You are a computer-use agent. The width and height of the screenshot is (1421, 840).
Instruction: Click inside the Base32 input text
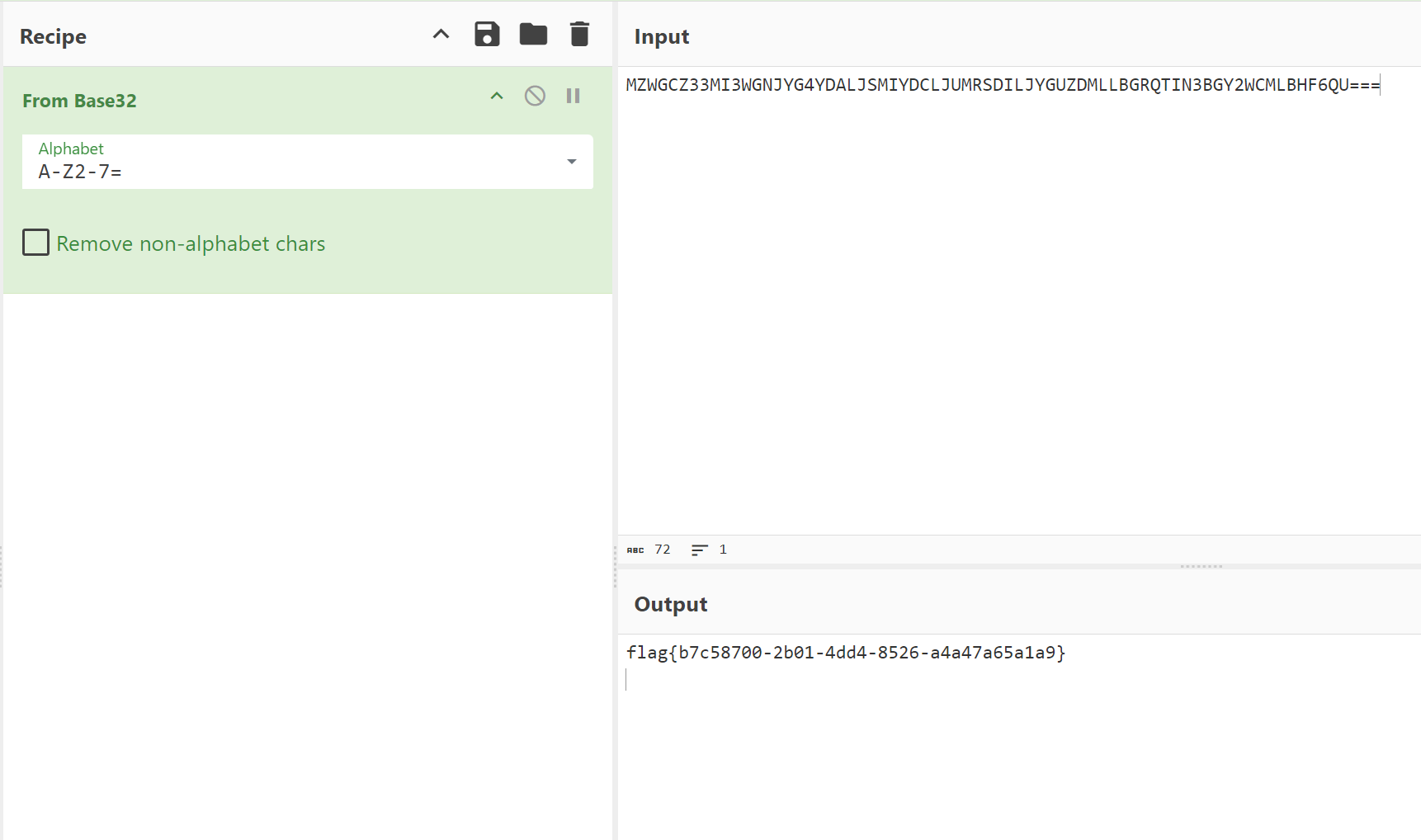1002,85
